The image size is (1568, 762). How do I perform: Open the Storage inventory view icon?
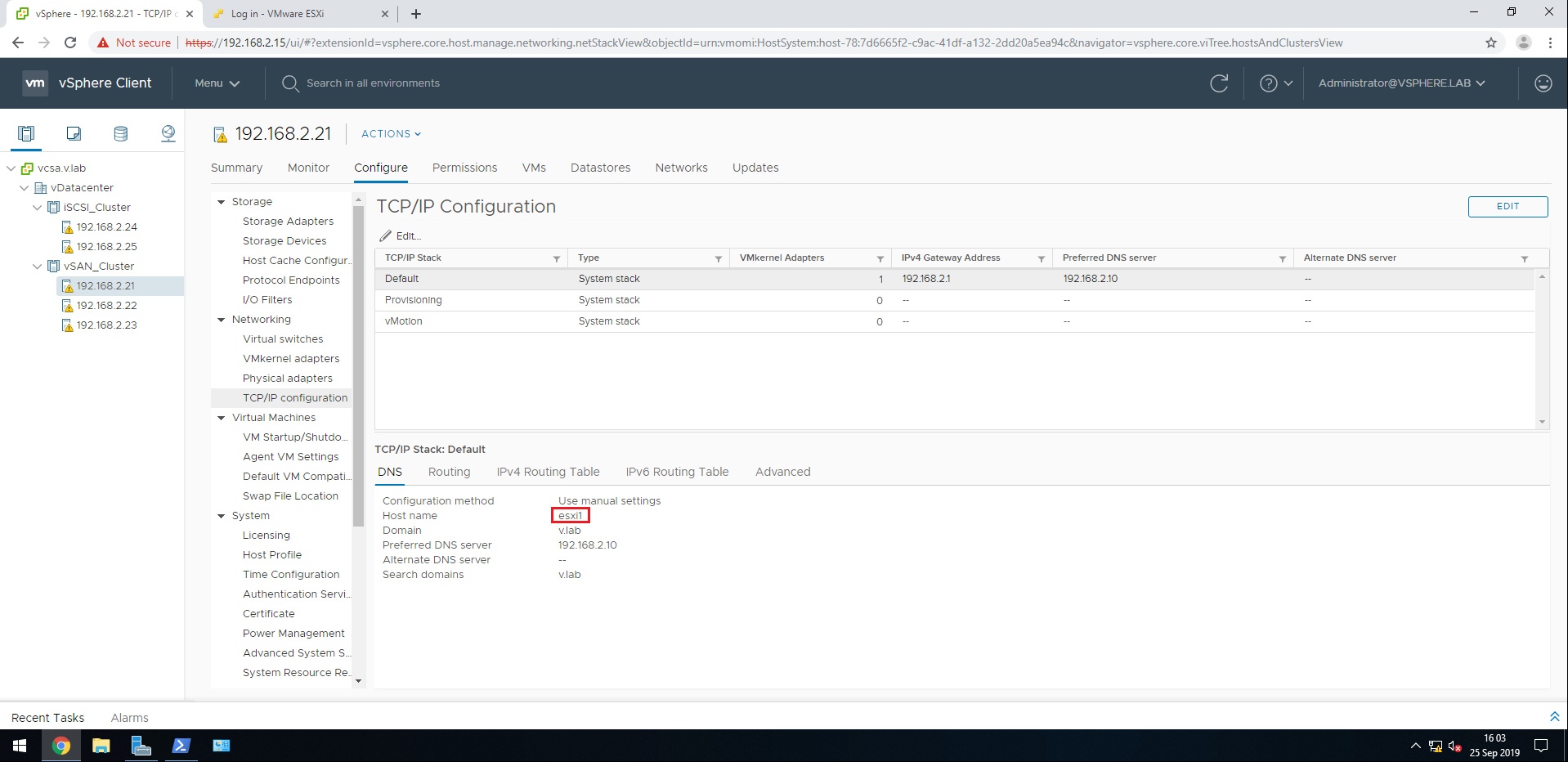tap(120, 132)
